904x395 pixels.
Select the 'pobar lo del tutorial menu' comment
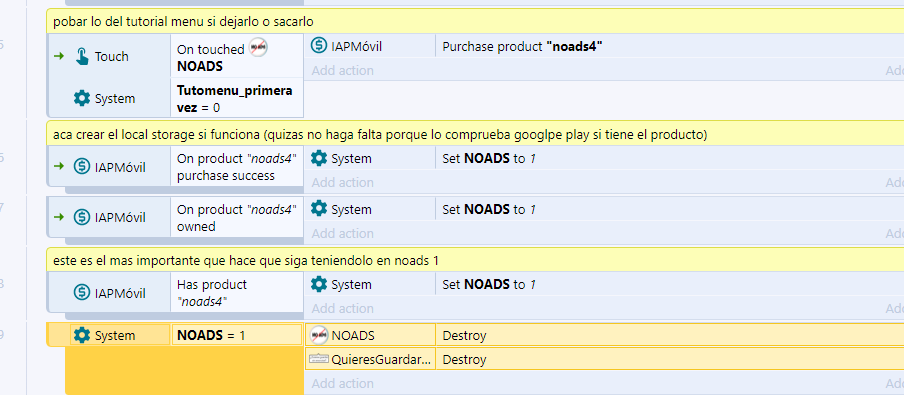click(x=475, y=22)
